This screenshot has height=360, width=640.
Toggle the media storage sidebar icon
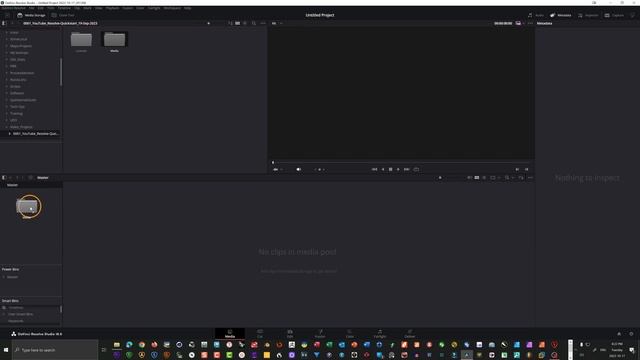pos(4,23)
